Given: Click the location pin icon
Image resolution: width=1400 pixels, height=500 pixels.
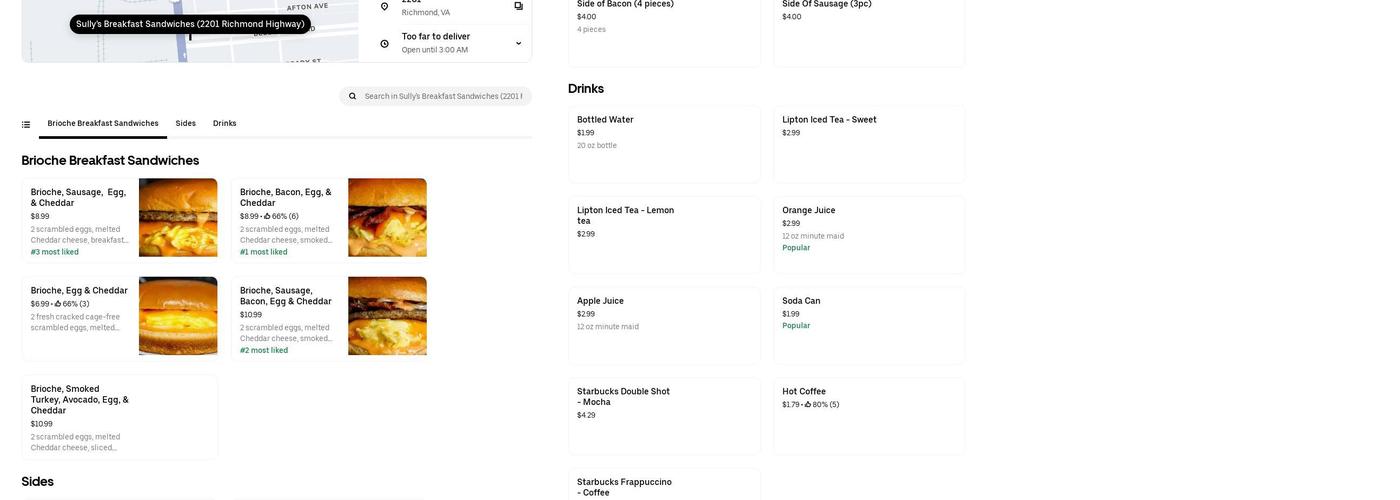Looking at the screenshot, I should click(384, 6).
